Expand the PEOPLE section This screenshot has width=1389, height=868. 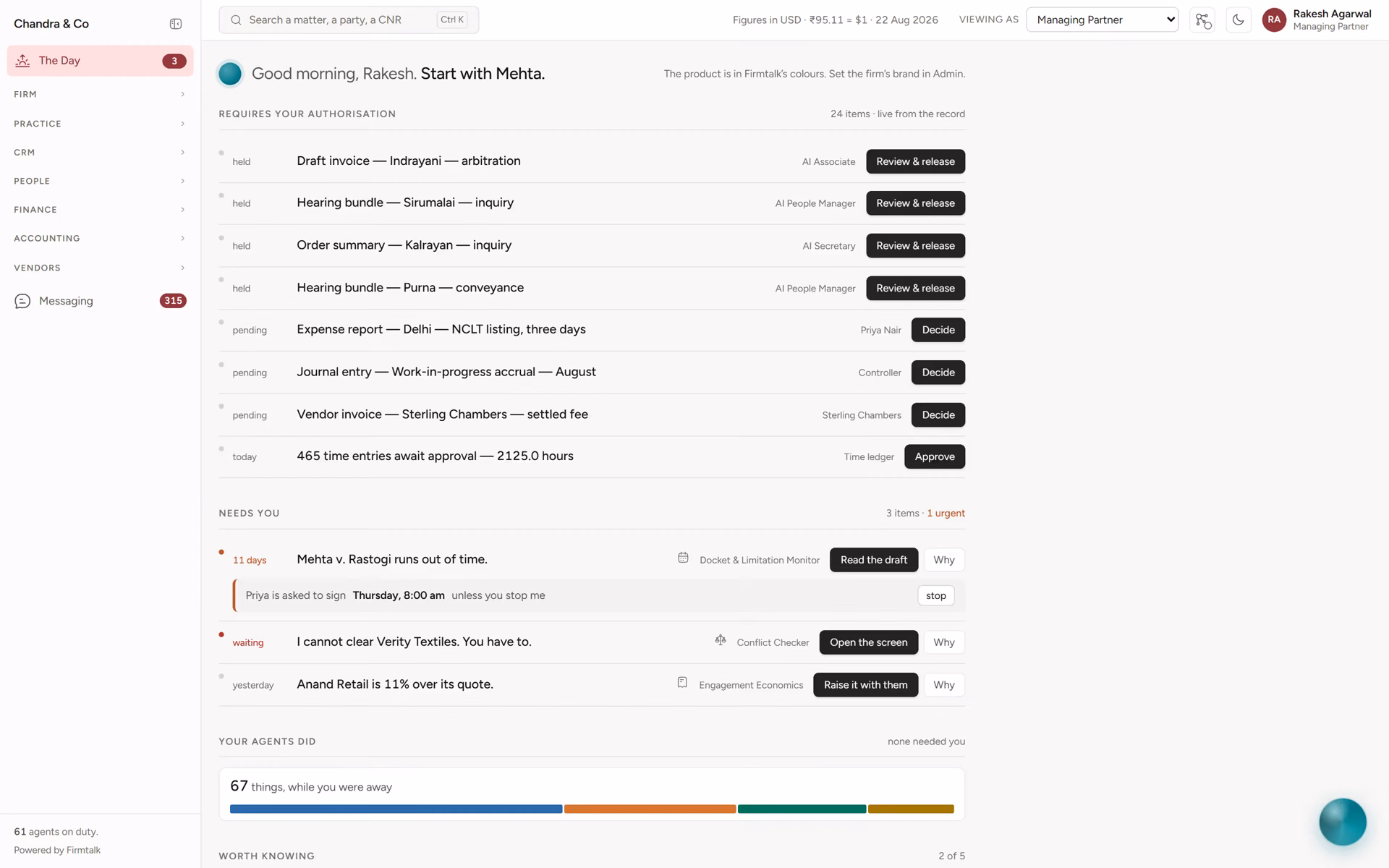(x=100, y=181)
